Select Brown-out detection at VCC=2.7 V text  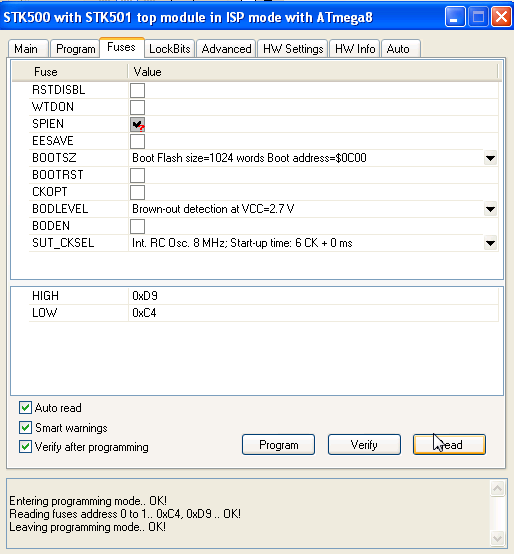213,209
